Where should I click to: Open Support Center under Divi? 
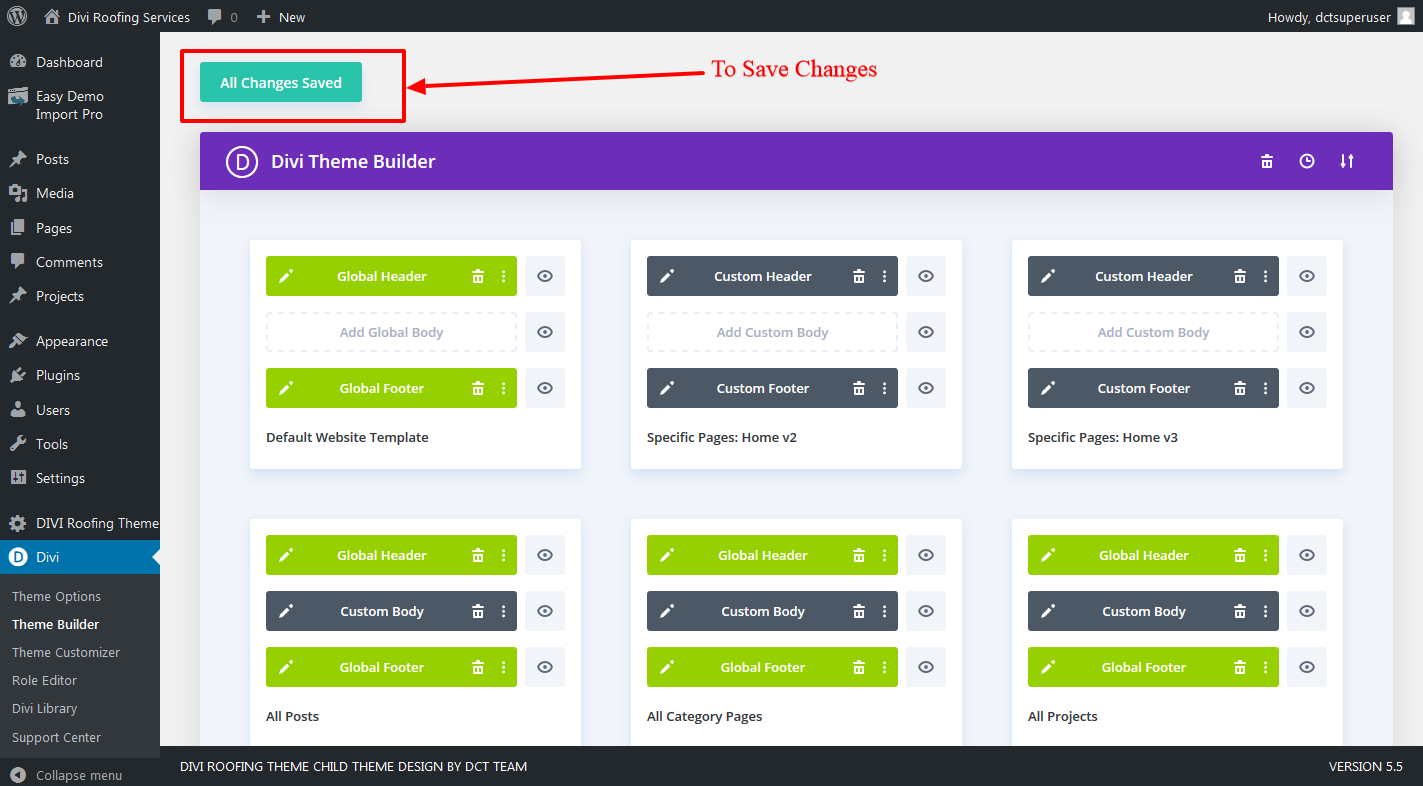click(x=56, y=737)
